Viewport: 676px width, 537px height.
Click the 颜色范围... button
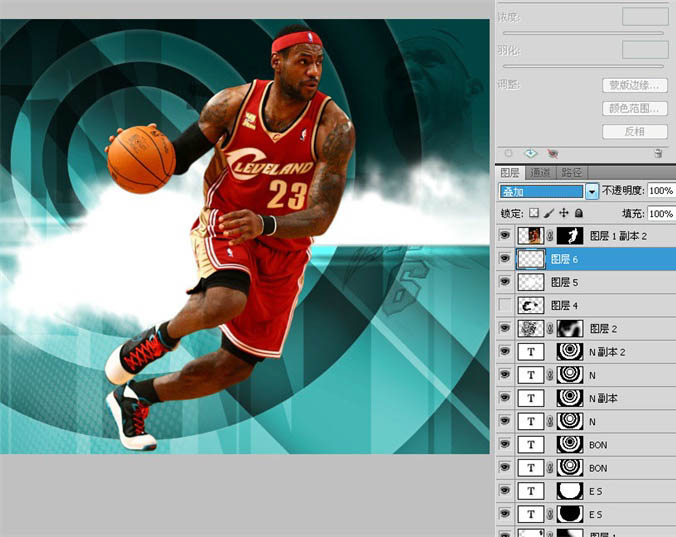click(x=635, y=108)
